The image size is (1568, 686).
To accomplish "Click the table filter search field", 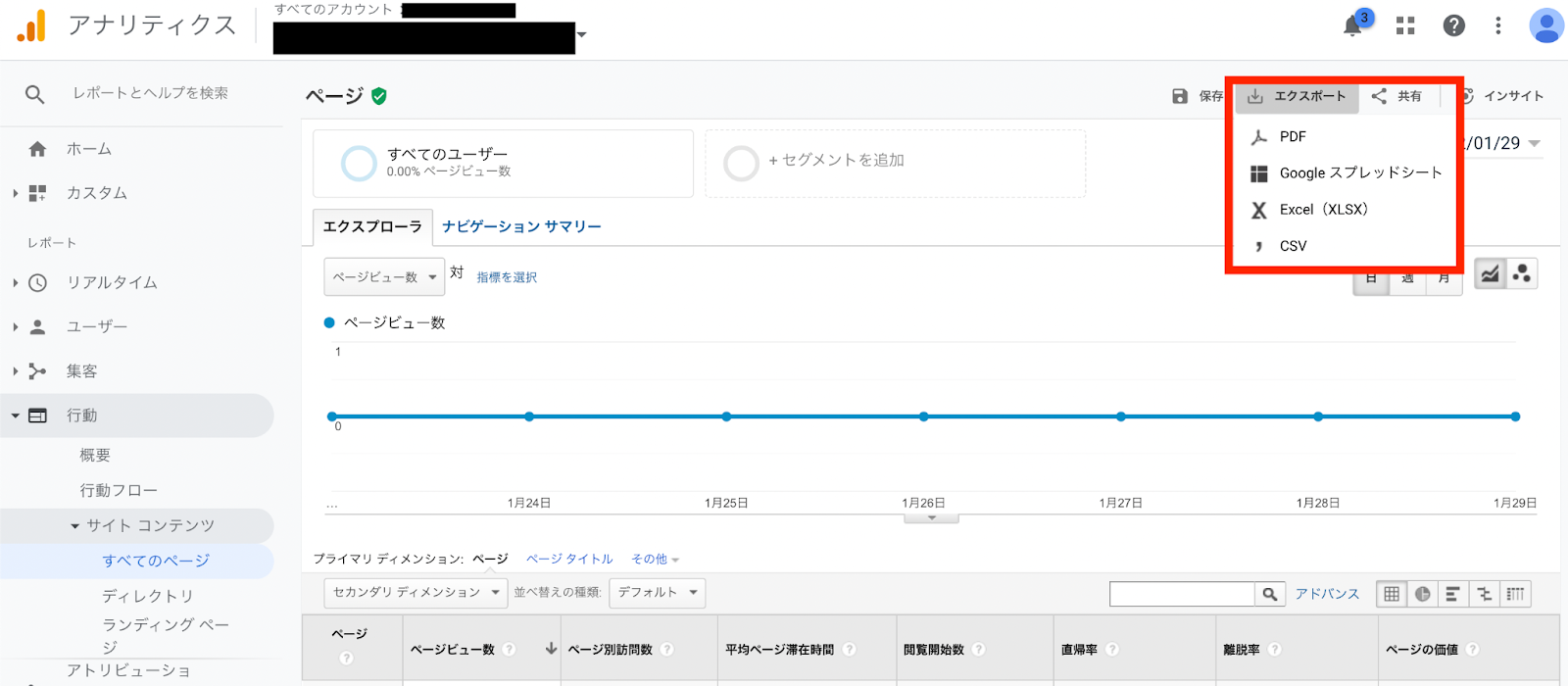I will point(1182,594).
